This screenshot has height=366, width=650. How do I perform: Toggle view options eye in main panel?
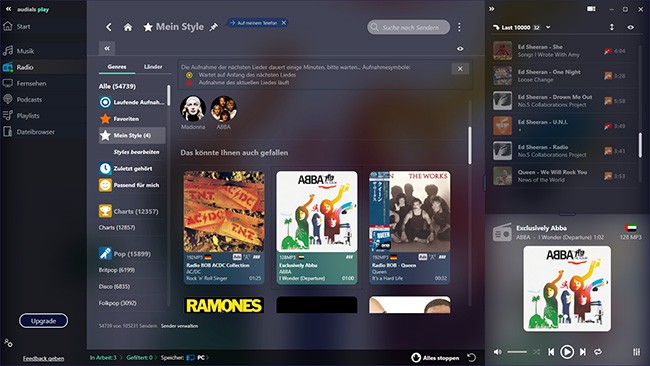(x=460, y=48)
